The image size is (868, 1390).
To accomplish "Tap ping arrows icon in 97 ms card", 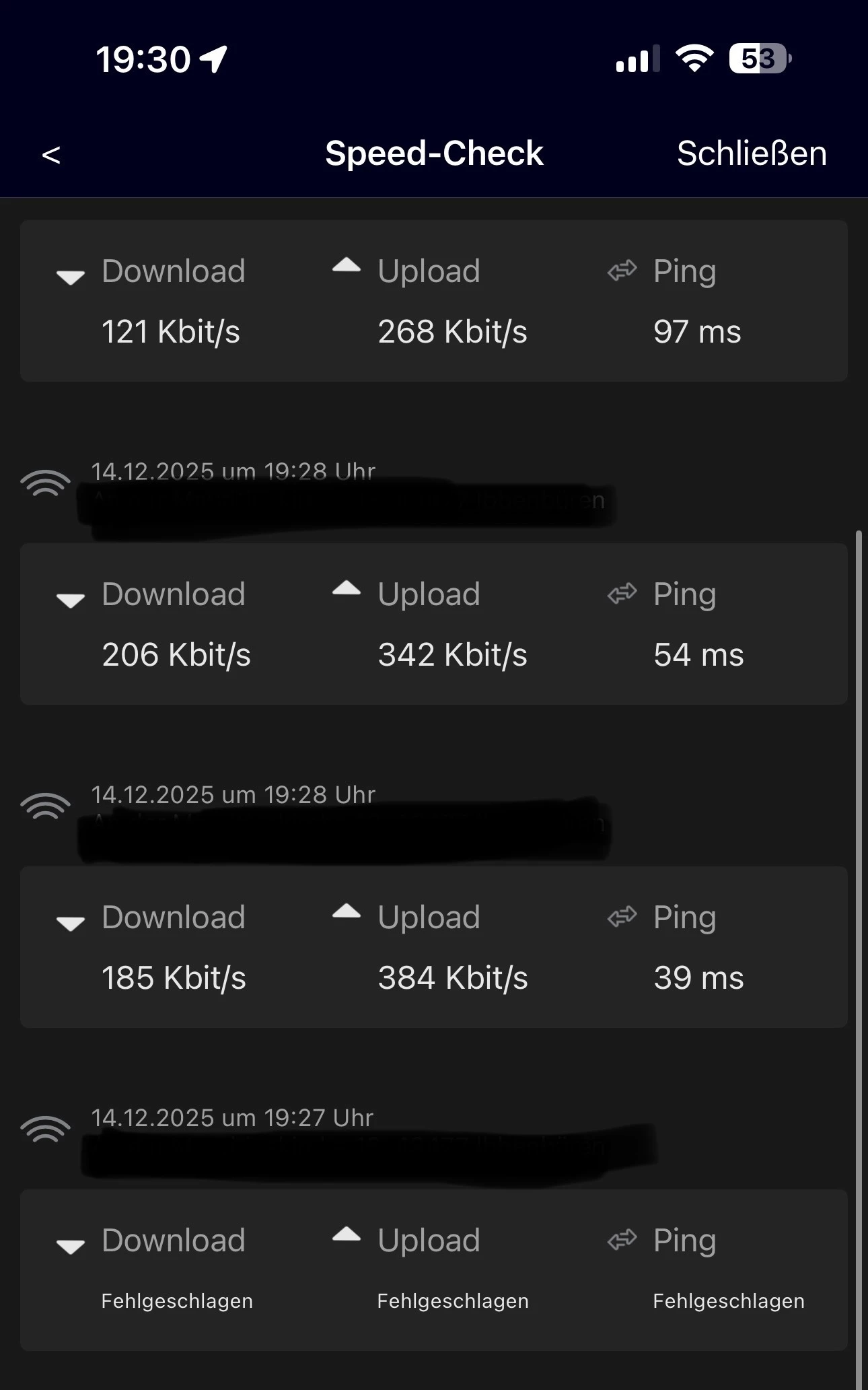I will pyautogui.click(x=622, y=271).
